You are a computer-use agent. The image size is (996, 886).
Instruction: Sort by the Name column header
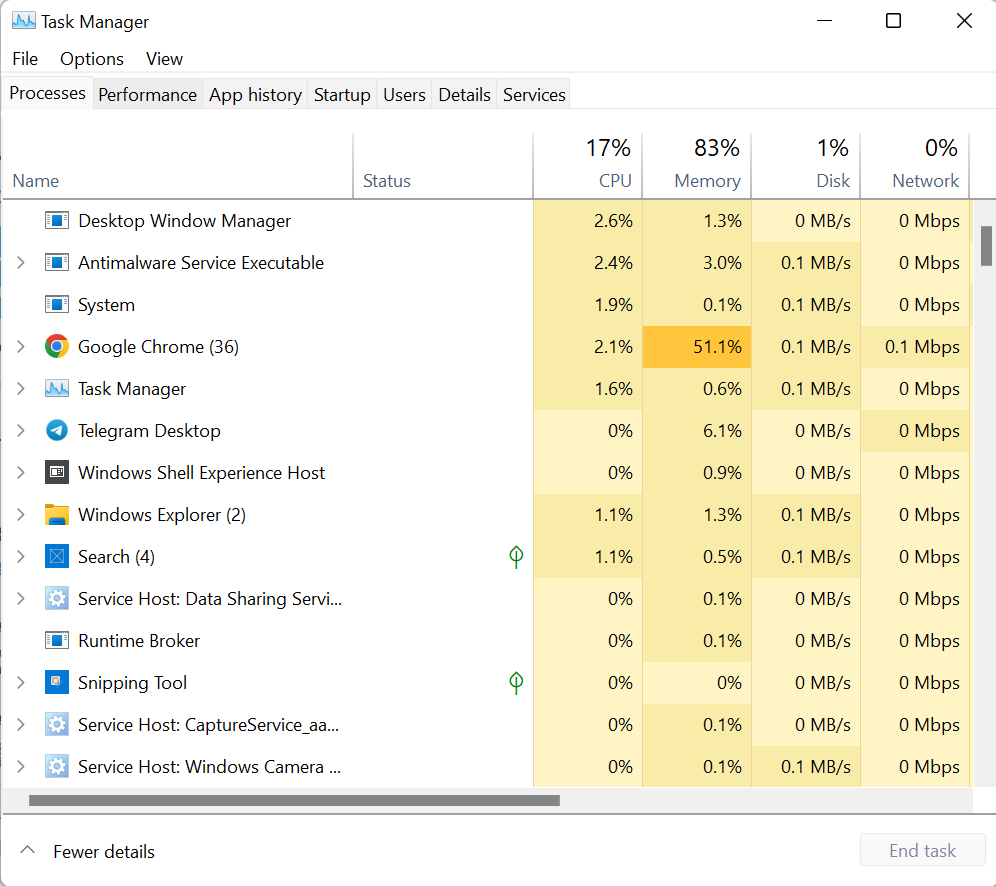(177, 166)
